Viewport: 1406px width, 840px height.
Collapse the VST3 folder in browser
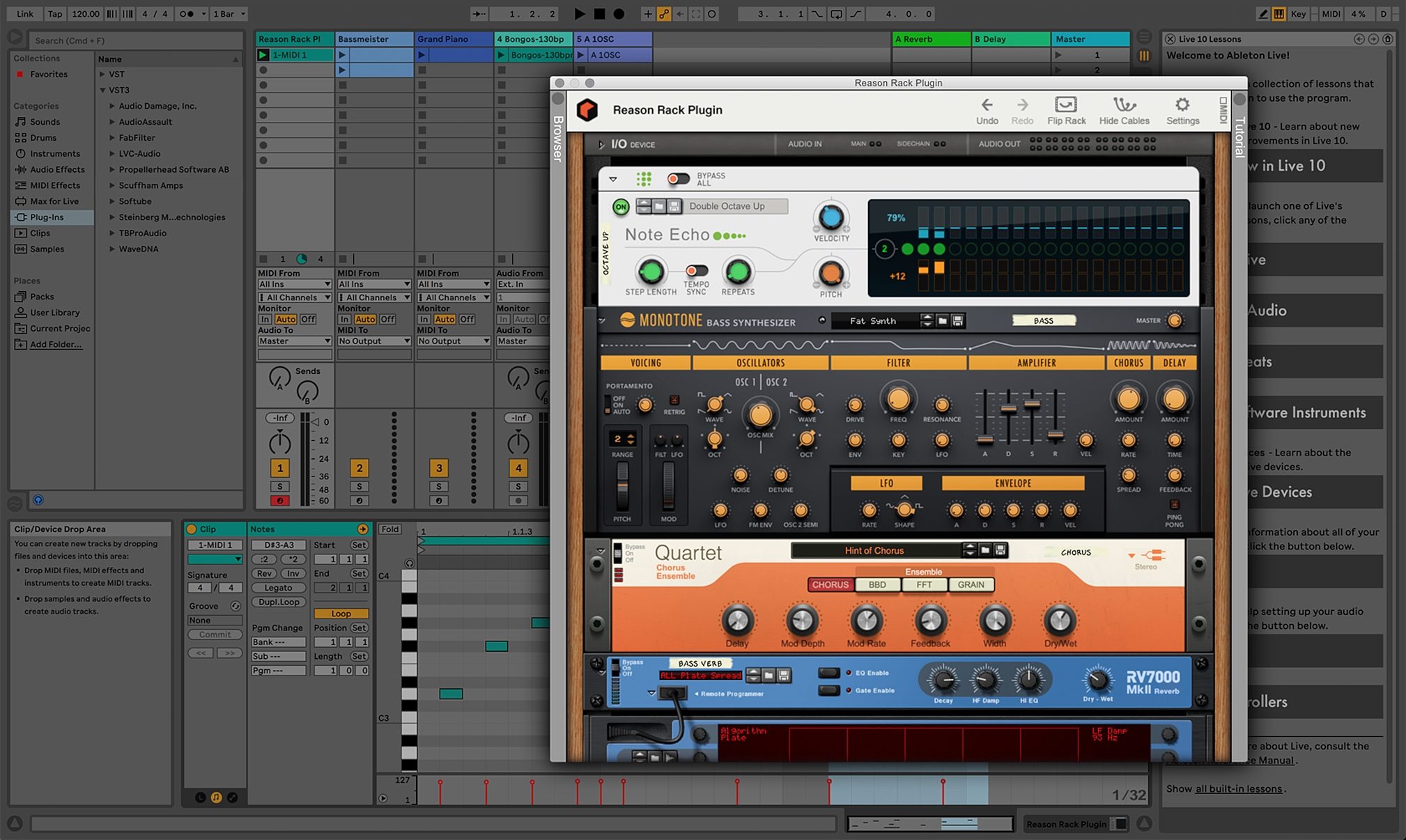pos(102,91)
